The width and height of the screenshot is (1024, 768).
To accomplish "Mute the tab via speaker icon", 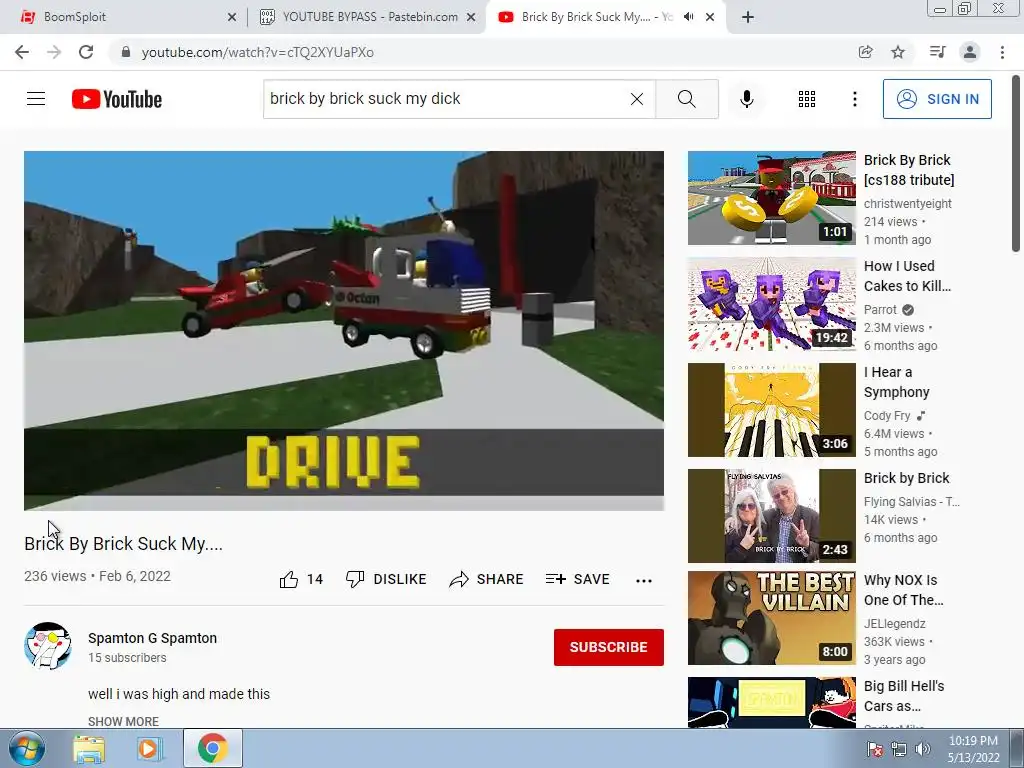I will coord(688,17).
